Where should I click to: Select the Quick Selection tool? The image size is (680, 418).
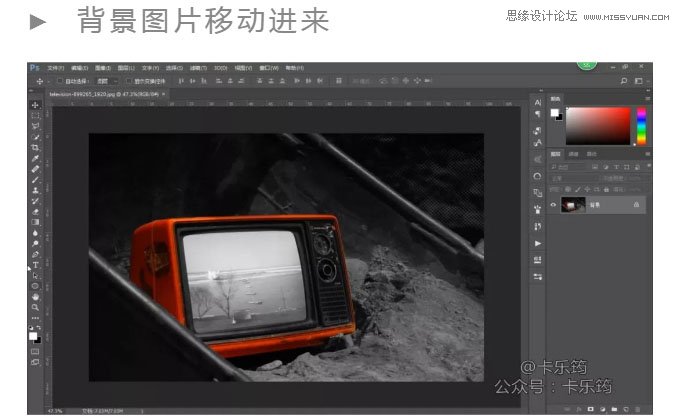(x=36, y=137)
